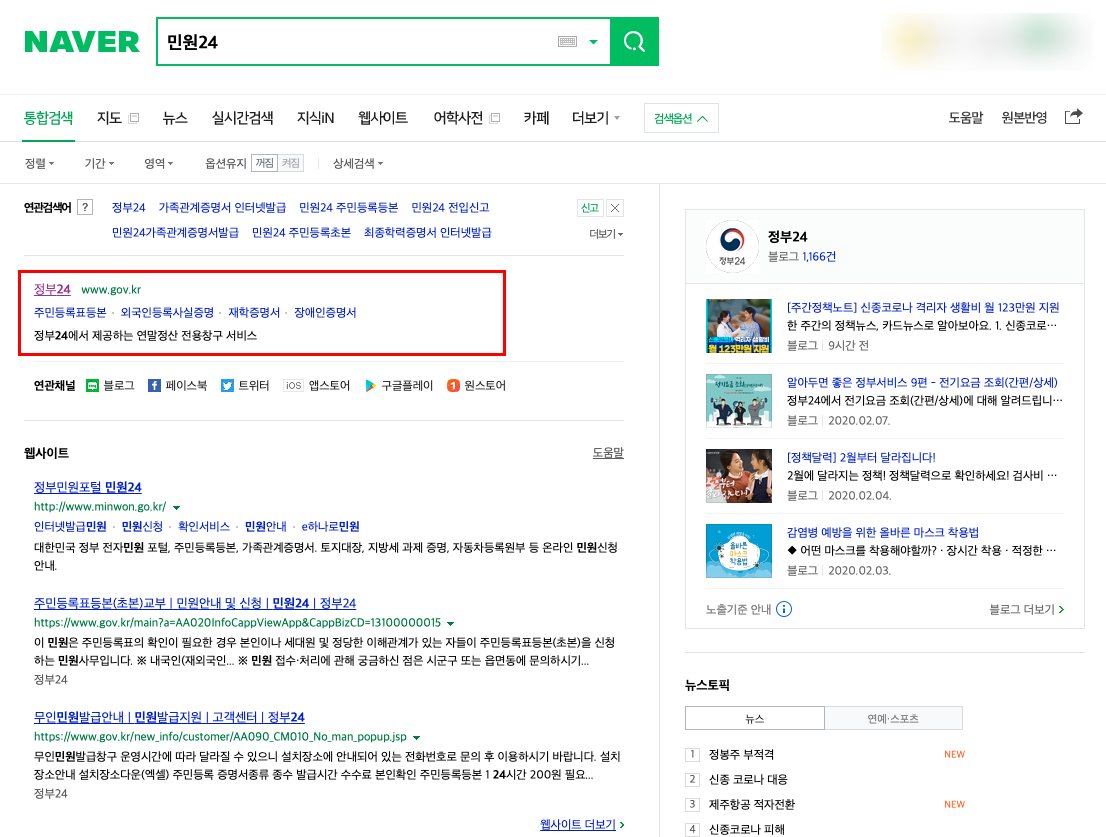Open the 정부24 www.gov.kr result title
1106x837 pixels.
click(x=52, y=289)
